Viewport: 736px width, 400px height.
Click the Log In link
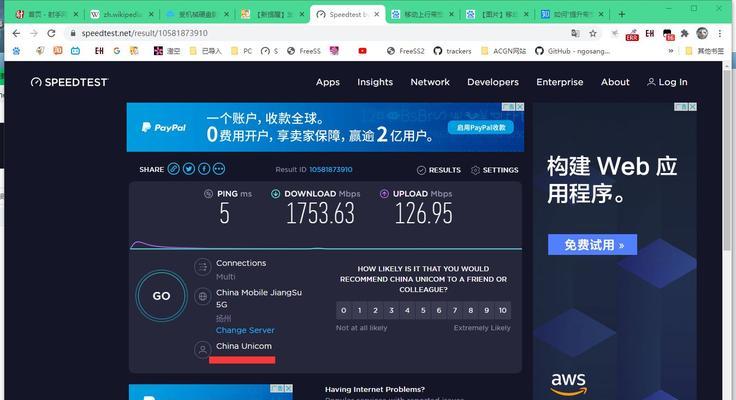(667, 82)
